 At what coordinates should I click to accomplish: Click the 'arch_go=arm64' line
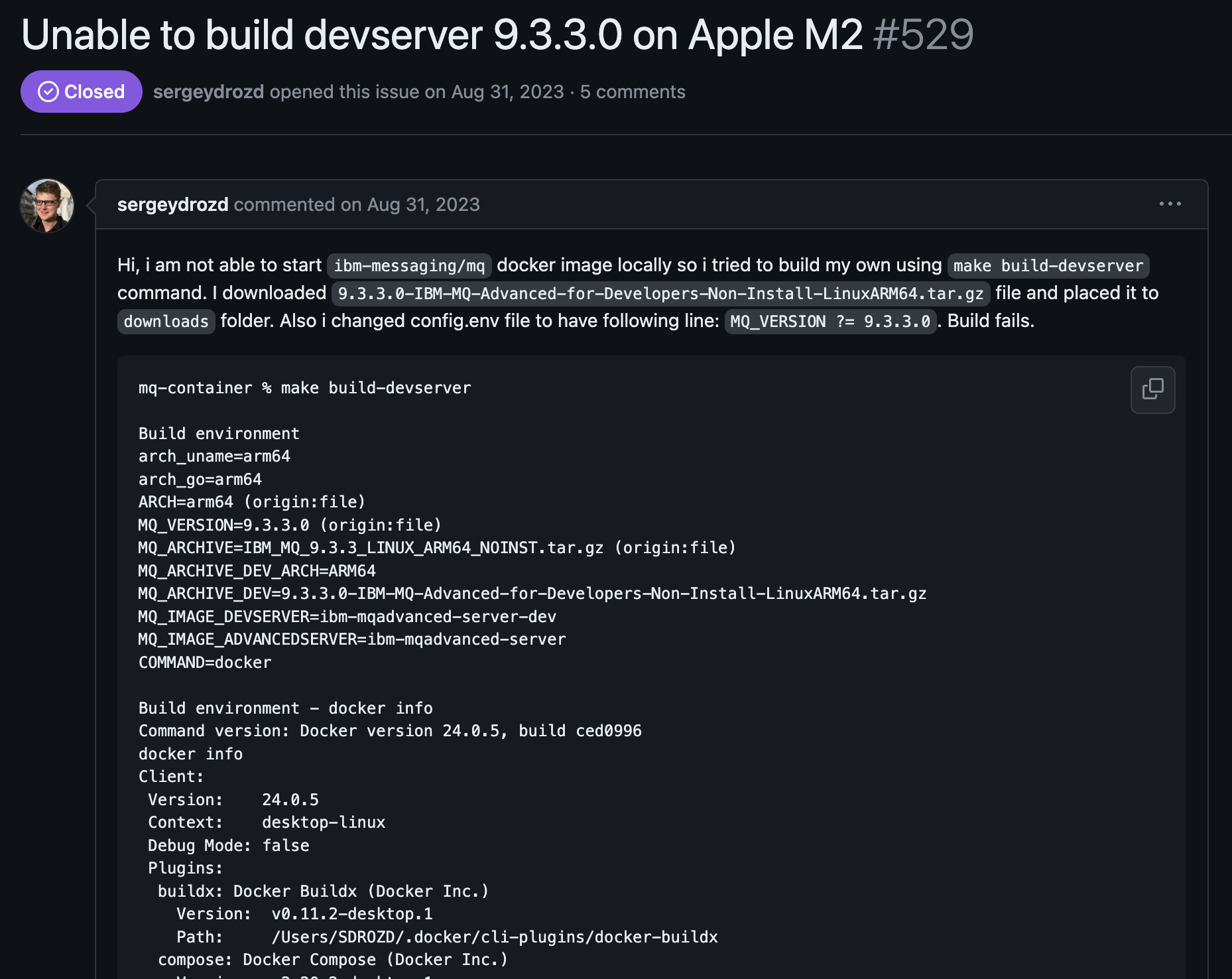tap(200, 480)
